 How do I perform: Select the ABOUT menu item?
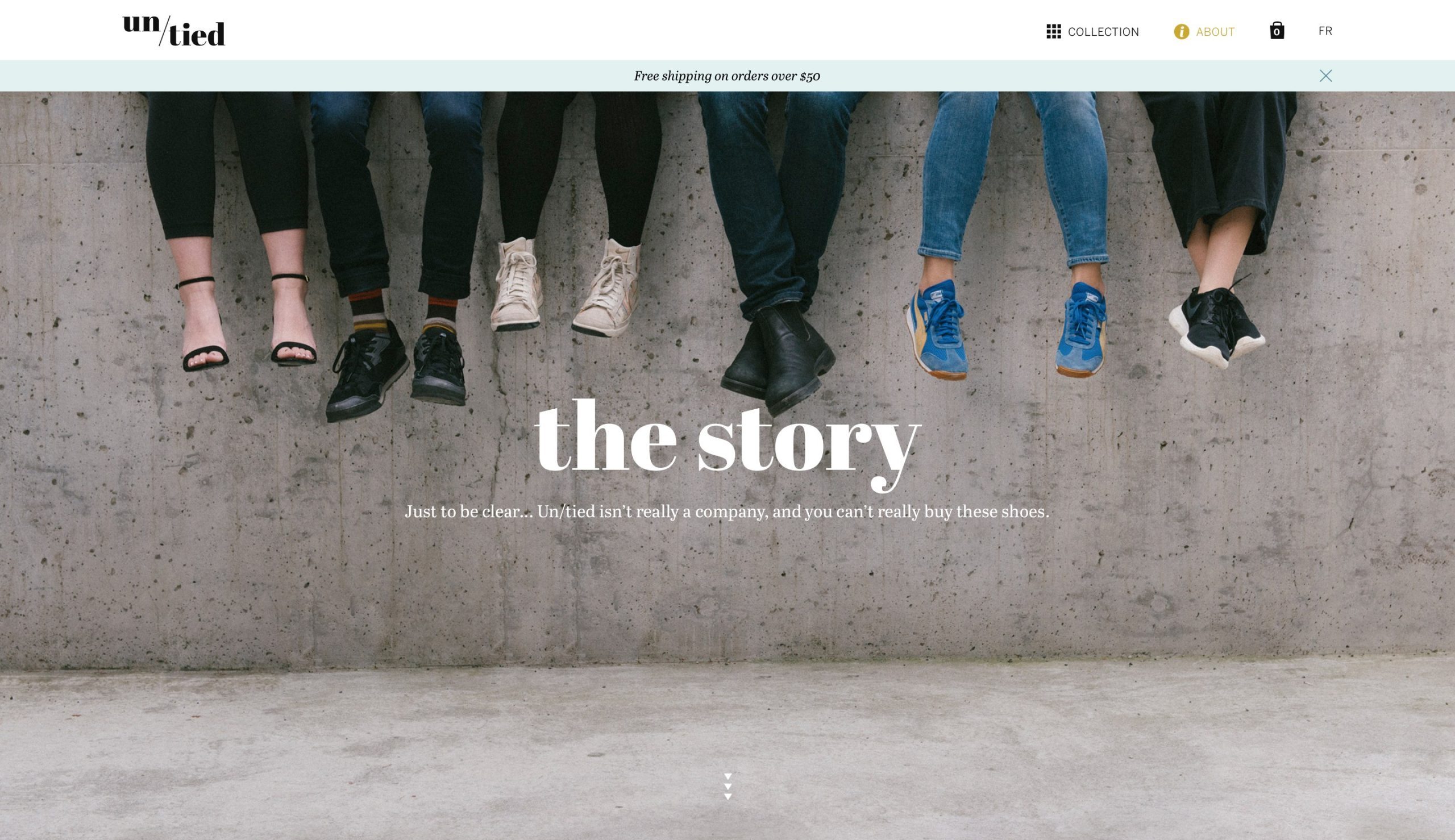click(1215, 32)
